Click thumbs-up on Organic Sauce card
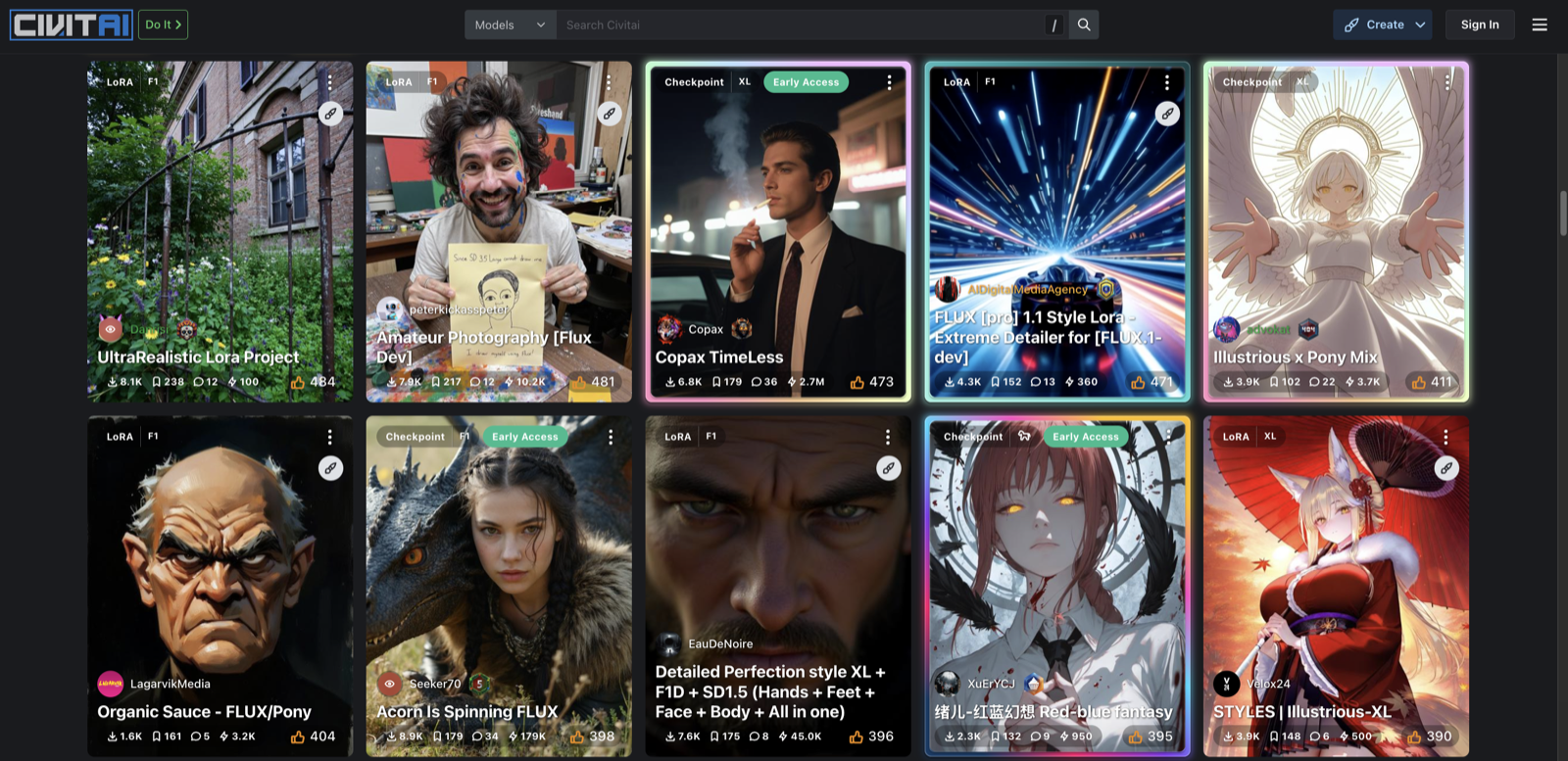1568x761 pixels. pyautogui.click(x=298, y=737)
